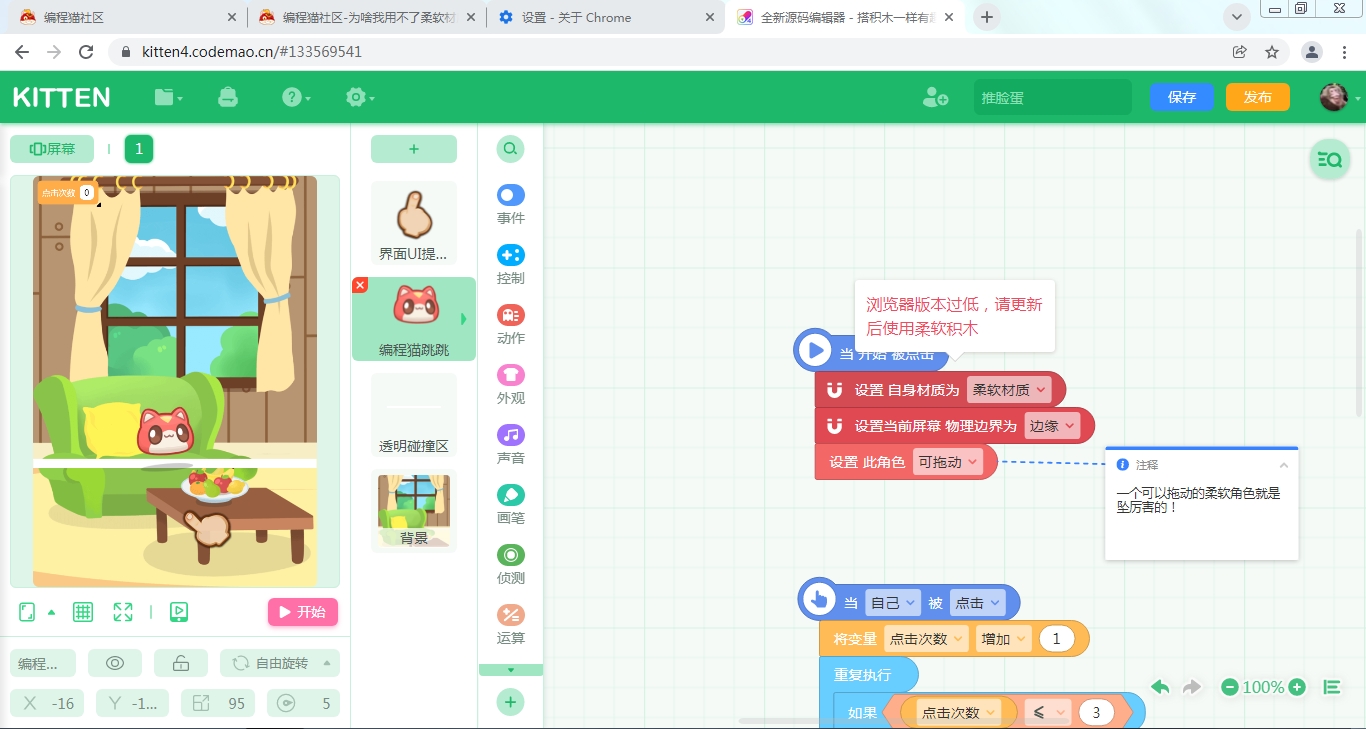Open the 自己 dropdown in the event block
Image resolution: width=1366 pixels, height=729 pixels.
click(x=893, y=603)
